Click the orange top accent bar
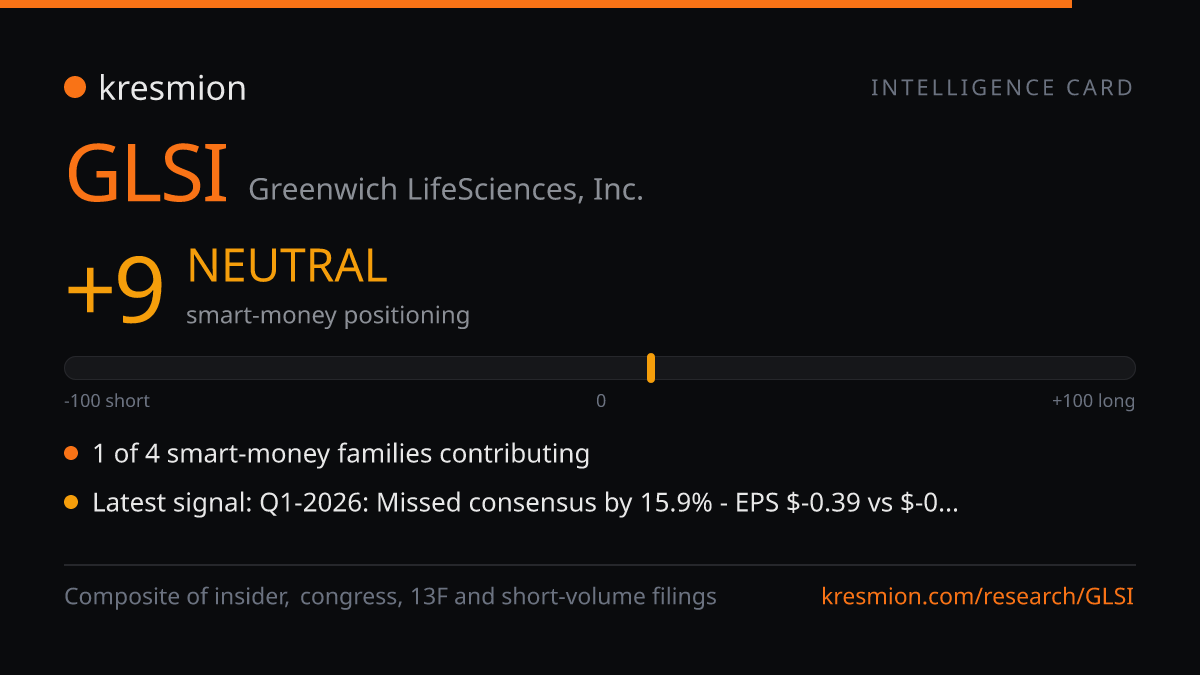Screen dimensions: 1200x675 click(x=536, y=4)
